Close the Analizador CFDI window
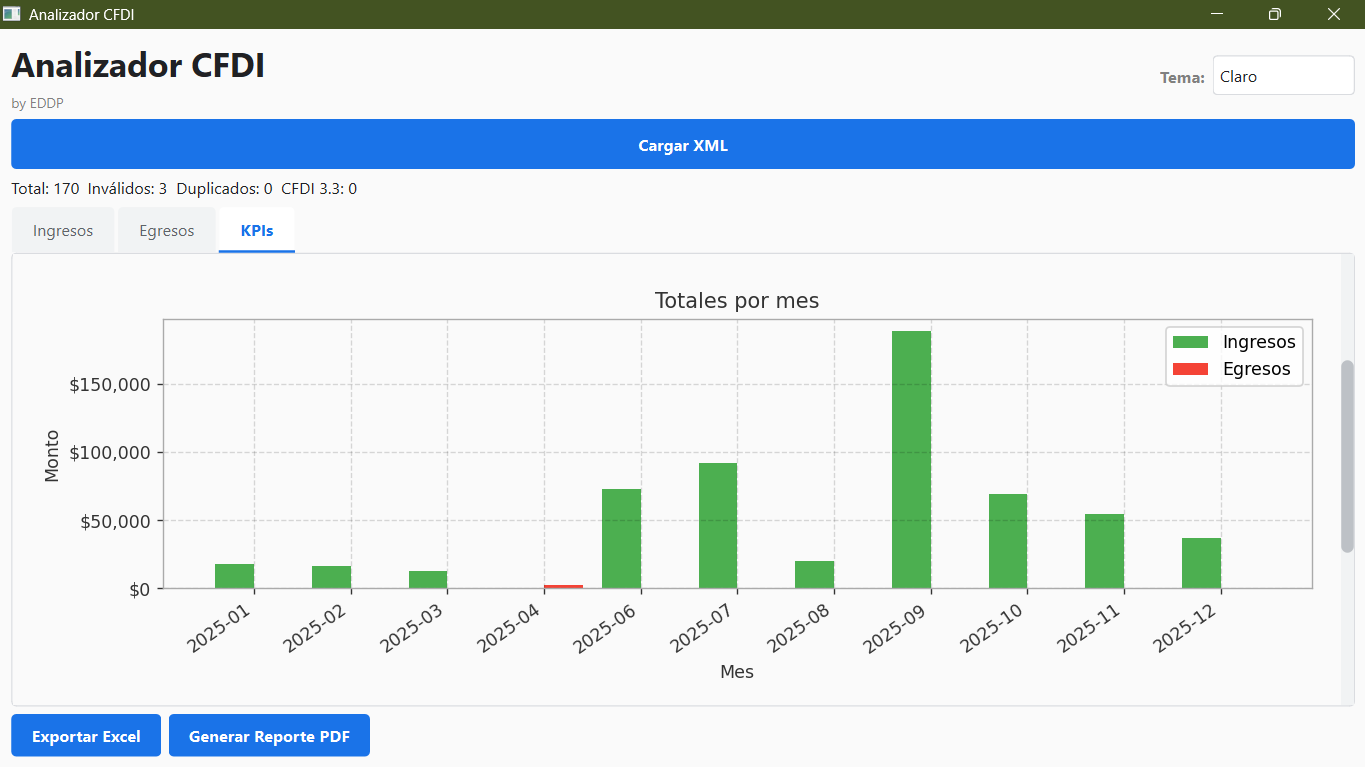1365x767 pixels. pyautogui.click(x=1333, y=14)
